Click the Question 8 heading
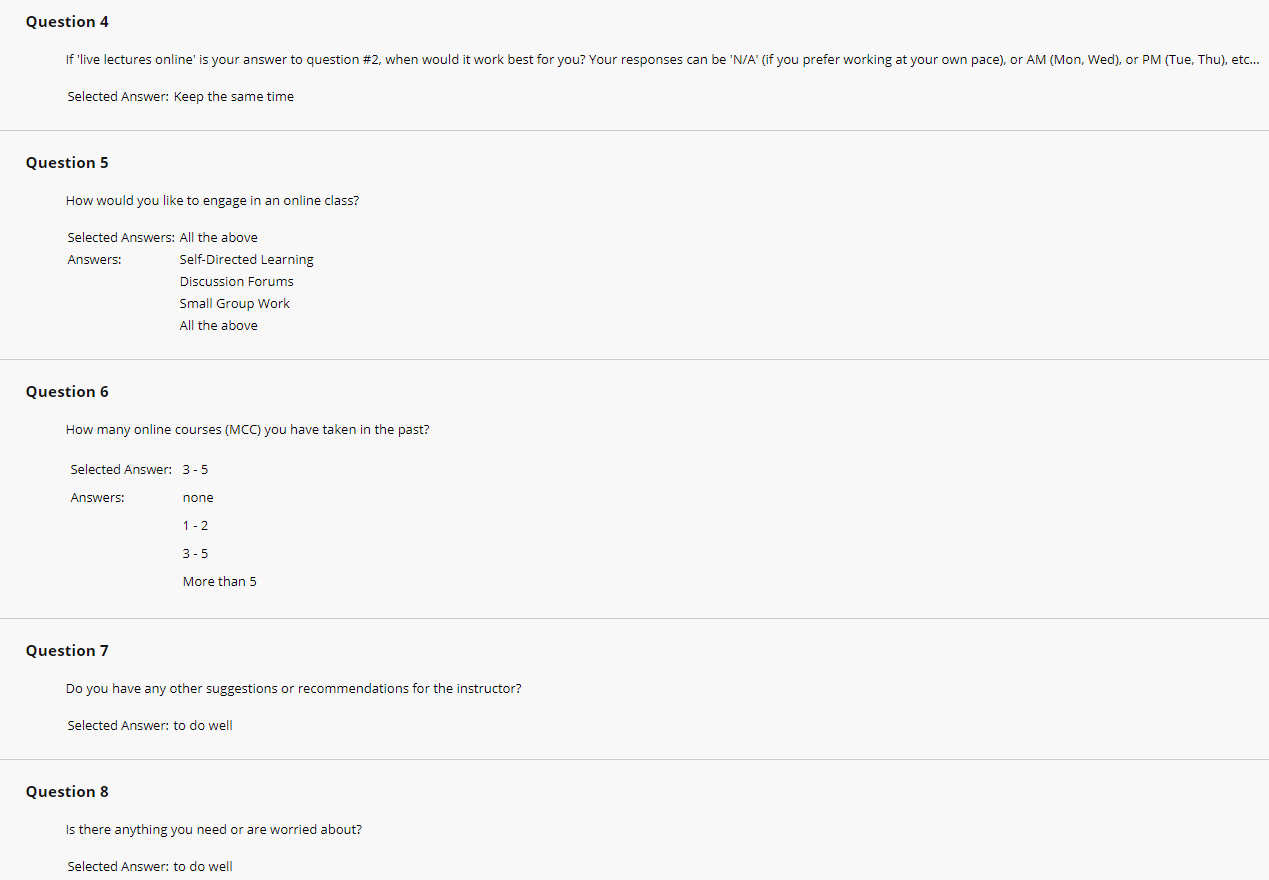The image size is (1269, 880). (67, 792)
